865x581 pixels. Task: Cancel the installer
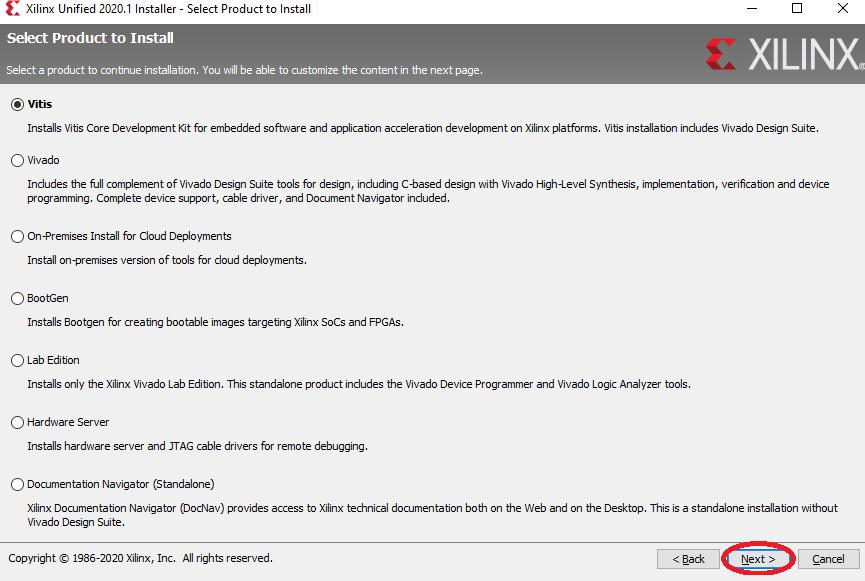[x=828, y=559]
